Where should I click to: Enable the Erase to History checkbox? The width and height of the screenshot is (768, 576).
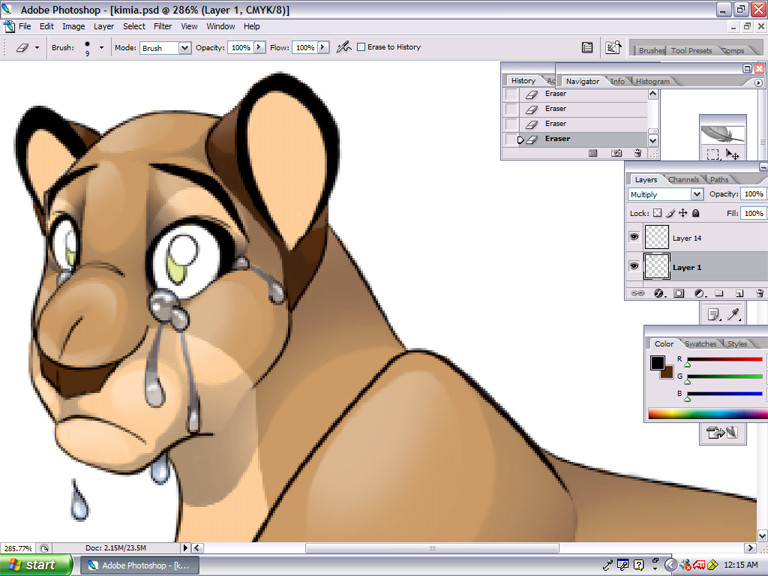point(361,47)
